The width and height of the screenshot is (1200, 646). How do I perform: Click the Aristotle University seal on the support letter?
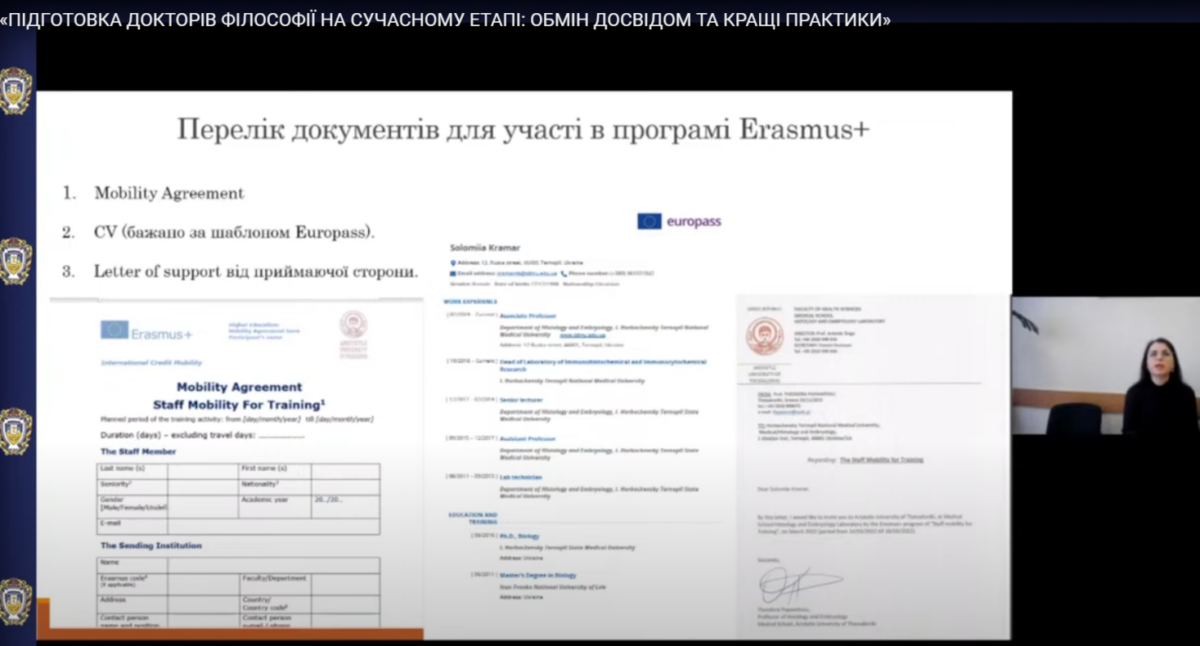click(x=764, y=336)
